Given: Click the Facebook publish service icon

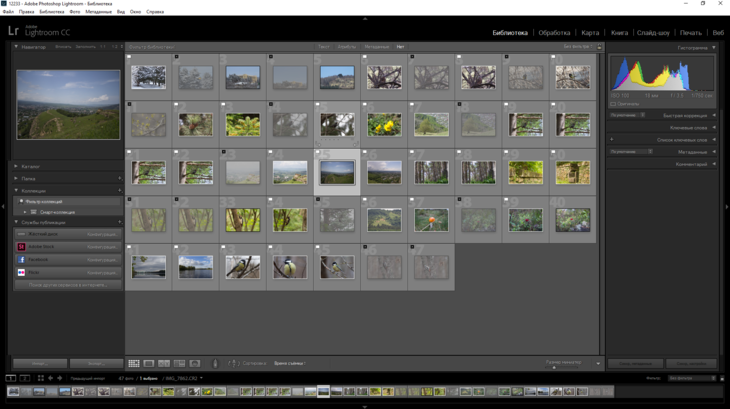Looking at the screenshot, I should pyautogui.click(x=21, y=259).
